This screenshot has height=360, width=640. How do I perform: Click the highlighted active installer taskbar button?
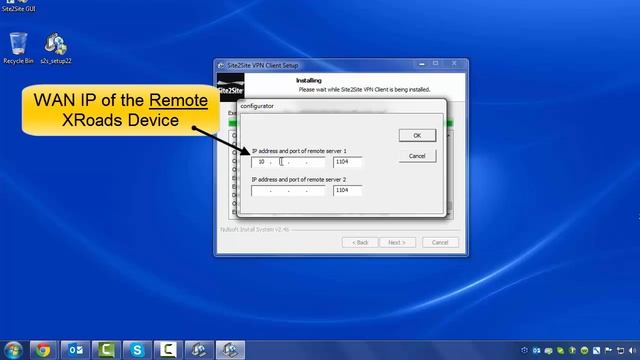230,350
